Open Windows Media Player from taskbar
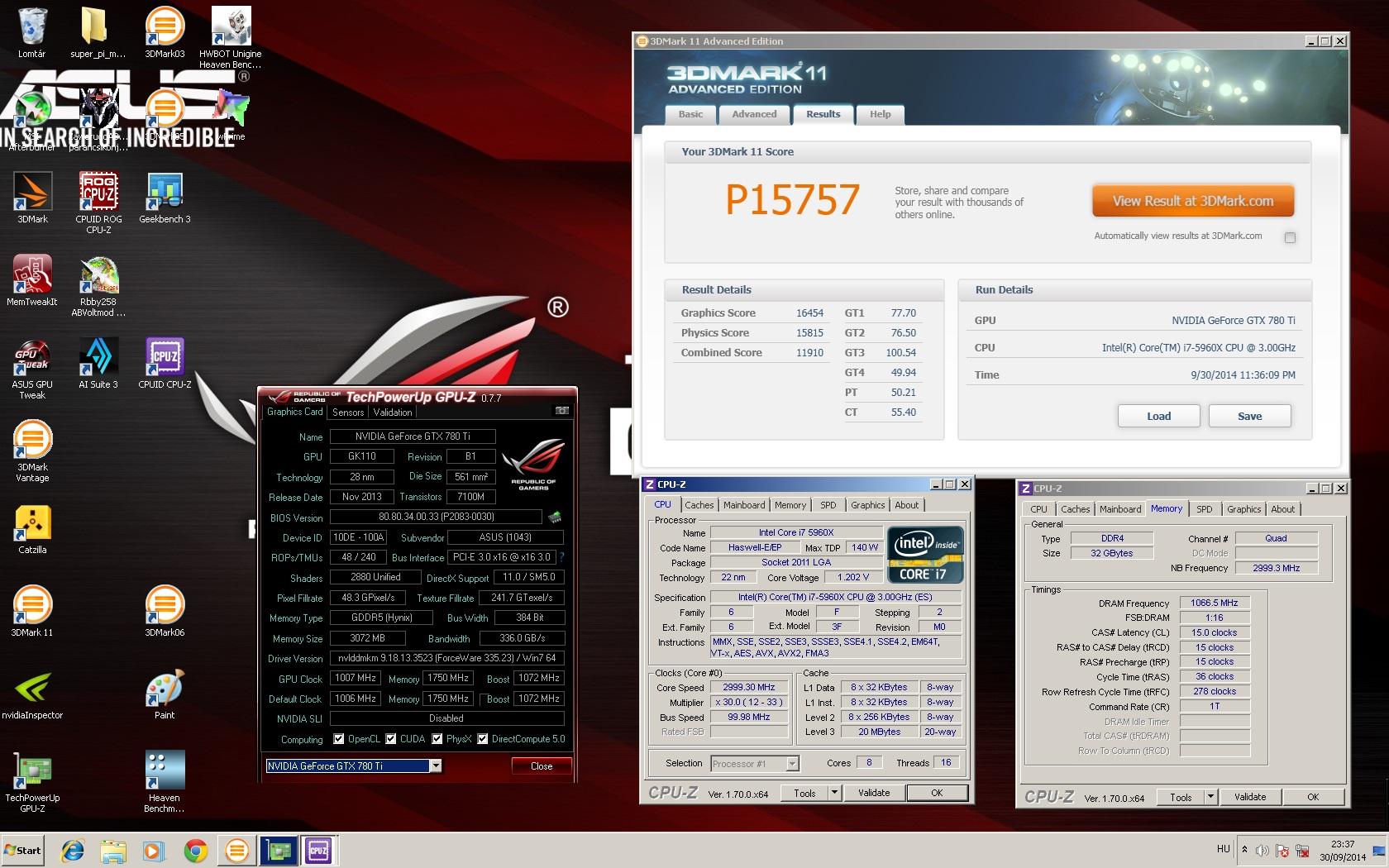This screenshot has width=1389, height=868. (154, 850)
